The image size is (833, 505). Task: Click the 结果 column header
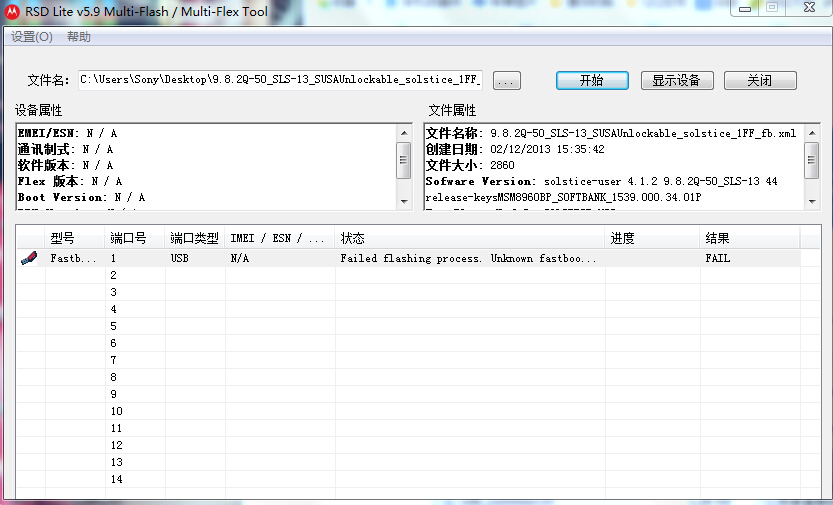click(x=750, y=238)
